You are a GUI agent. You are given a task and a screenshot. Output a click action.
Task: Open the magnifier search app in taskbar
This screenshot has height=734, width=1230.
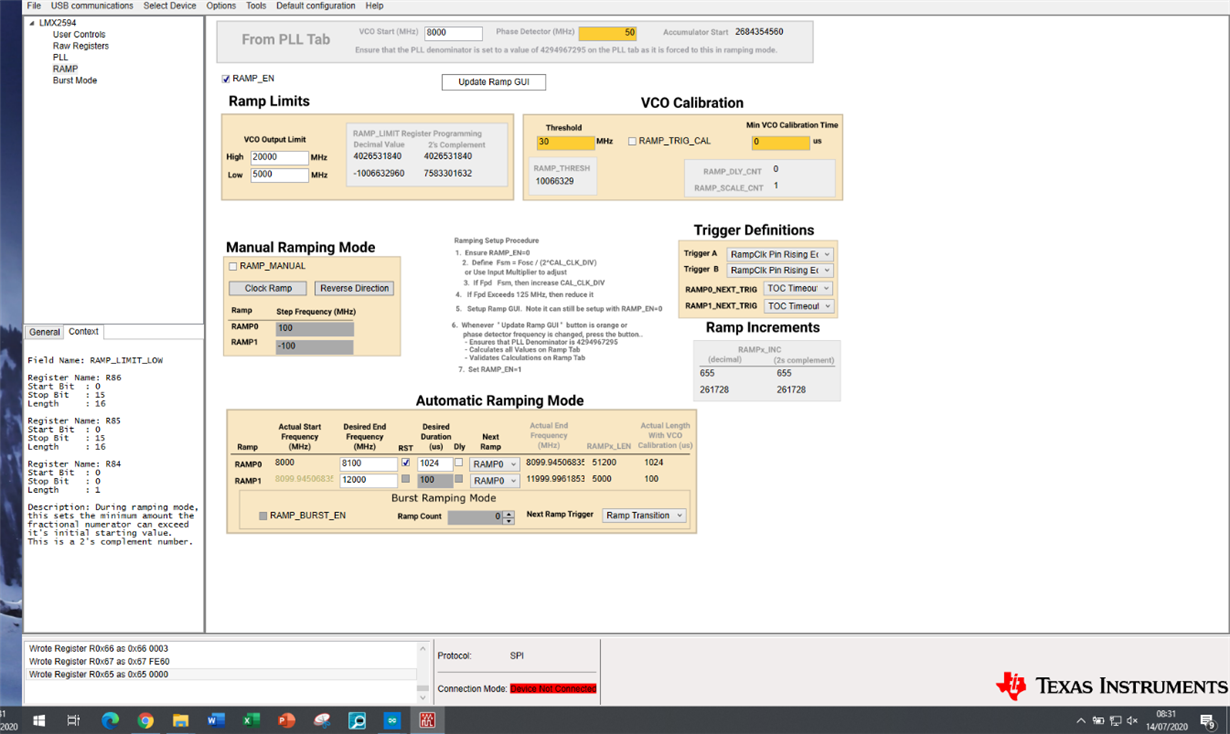click(357, 720)
